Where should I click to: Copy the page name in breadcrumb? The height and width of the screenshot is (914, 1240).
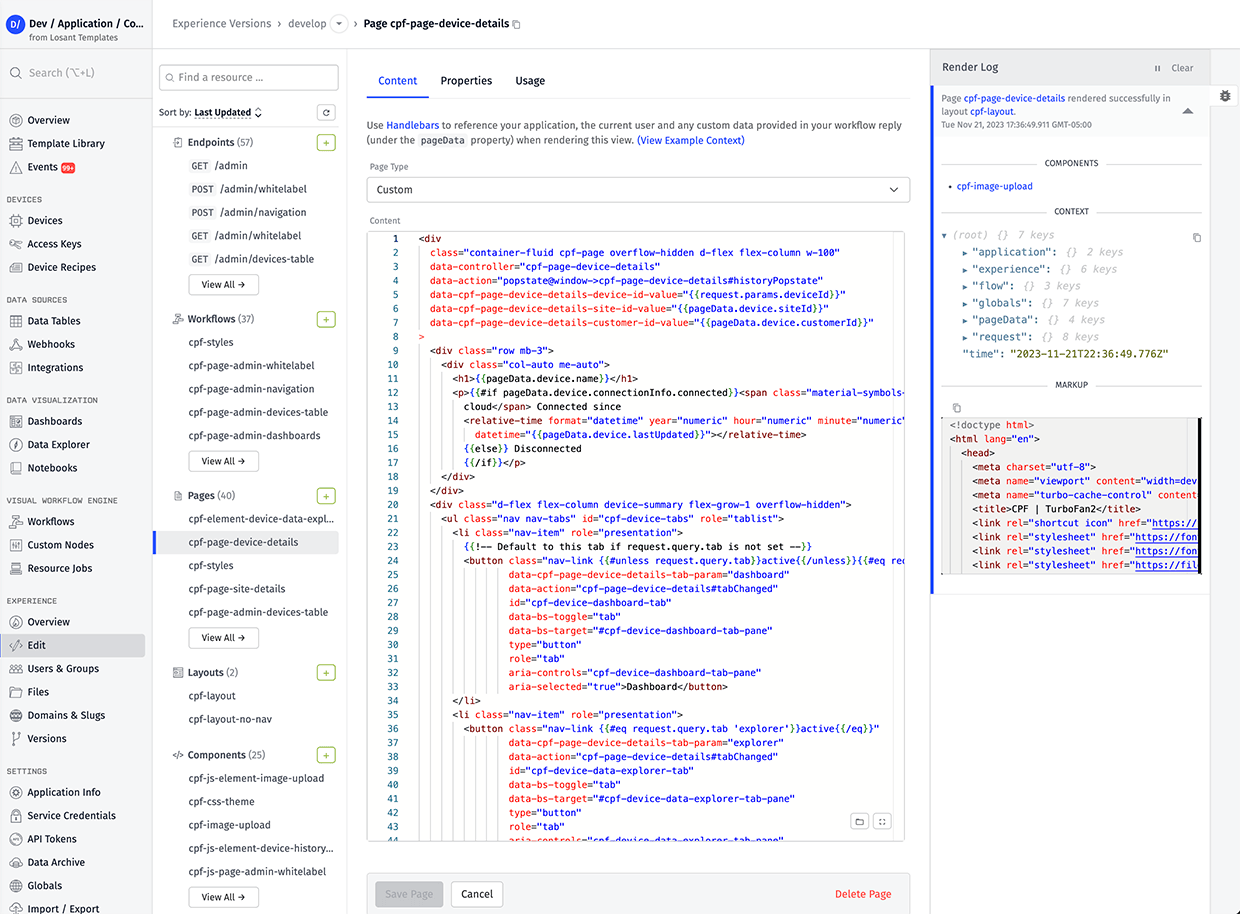(x=516, y=24)
